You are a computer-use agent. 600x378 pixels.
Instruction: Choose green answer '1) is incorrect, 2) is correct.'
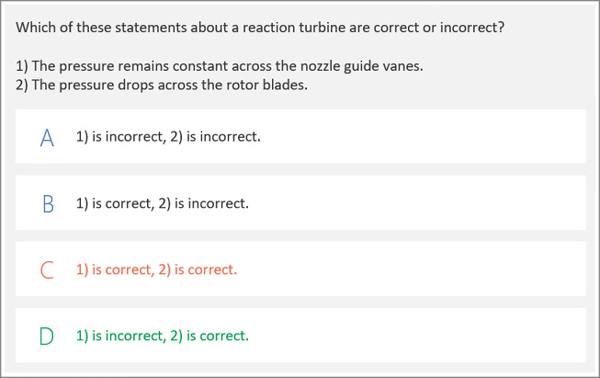coord(162,336)
